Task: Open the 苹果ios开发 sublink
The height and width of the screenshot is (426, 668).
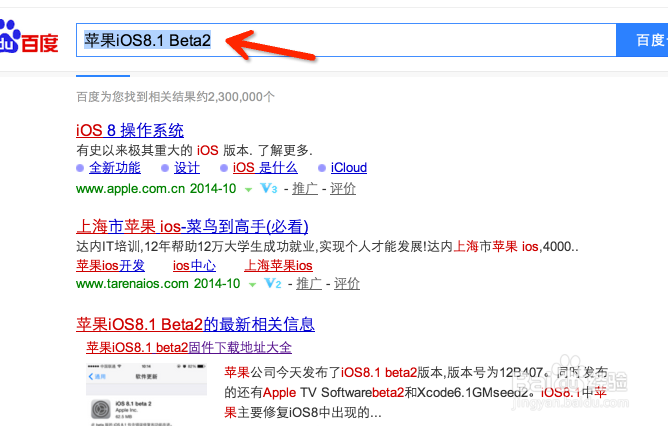Action: pos(110,265)
